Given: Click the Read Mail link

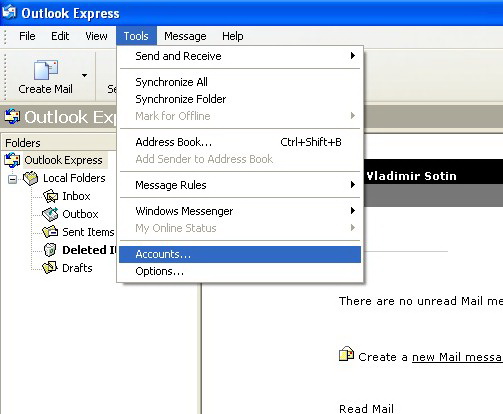Looking at the screenshot, I should [366, 409].
